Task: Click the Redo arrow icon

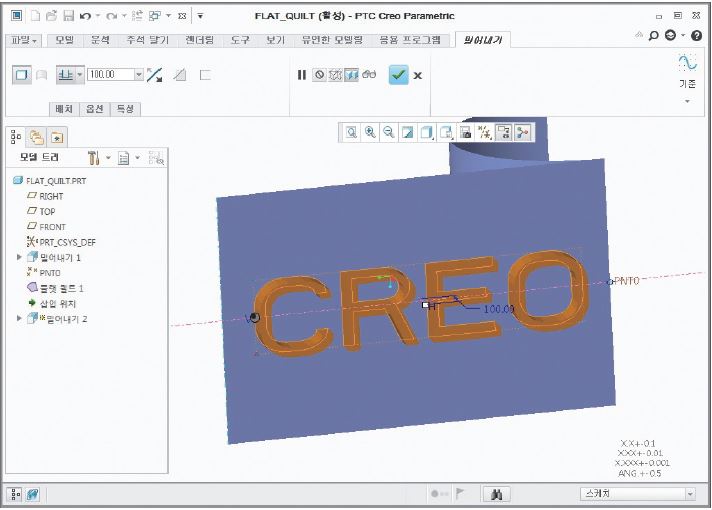Action: click(111, 16)
